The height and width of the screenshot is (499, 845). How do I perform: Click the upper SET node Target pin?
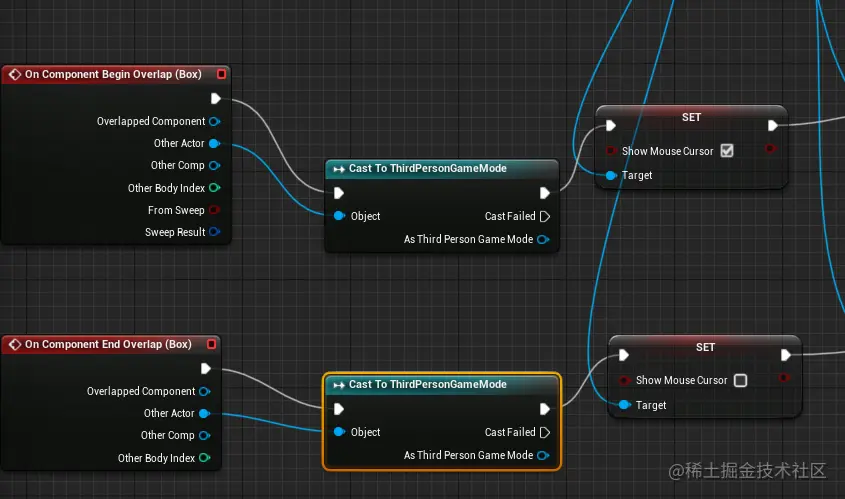[611, 175]
